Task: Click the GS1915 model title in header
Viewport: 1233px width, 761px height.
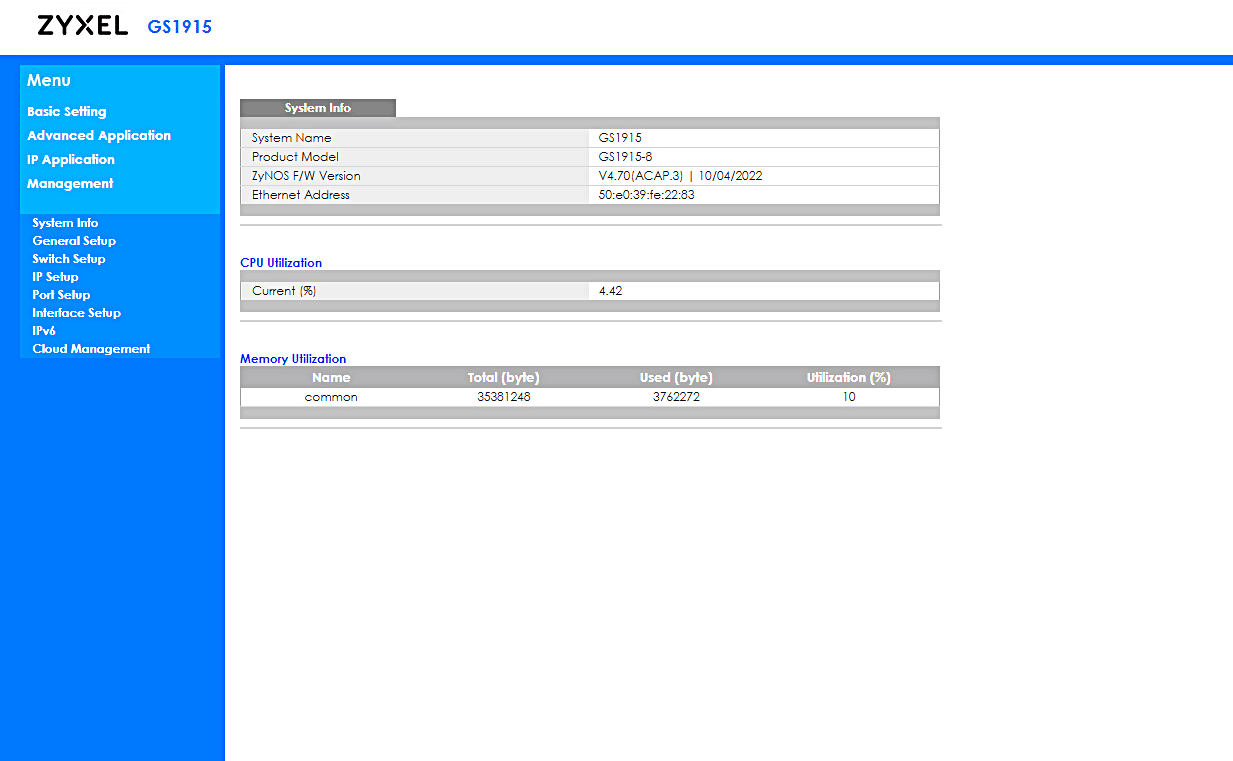Action: pos(180,27)
